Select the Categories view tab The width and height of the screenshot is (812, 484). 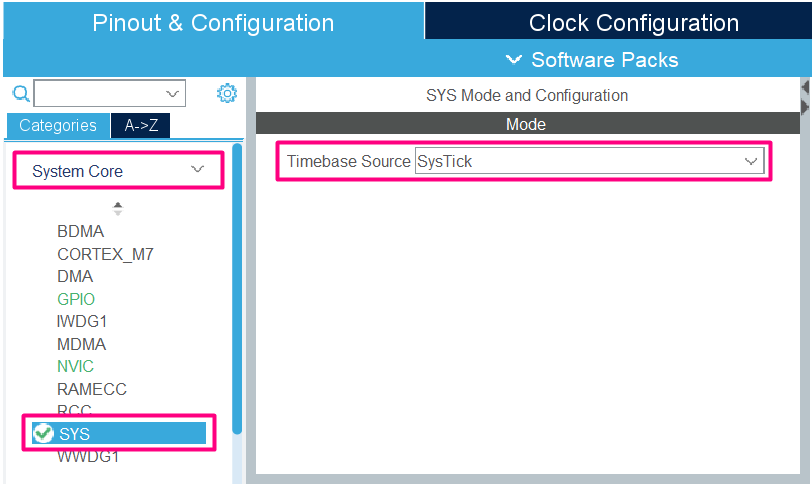click(58, 126)
